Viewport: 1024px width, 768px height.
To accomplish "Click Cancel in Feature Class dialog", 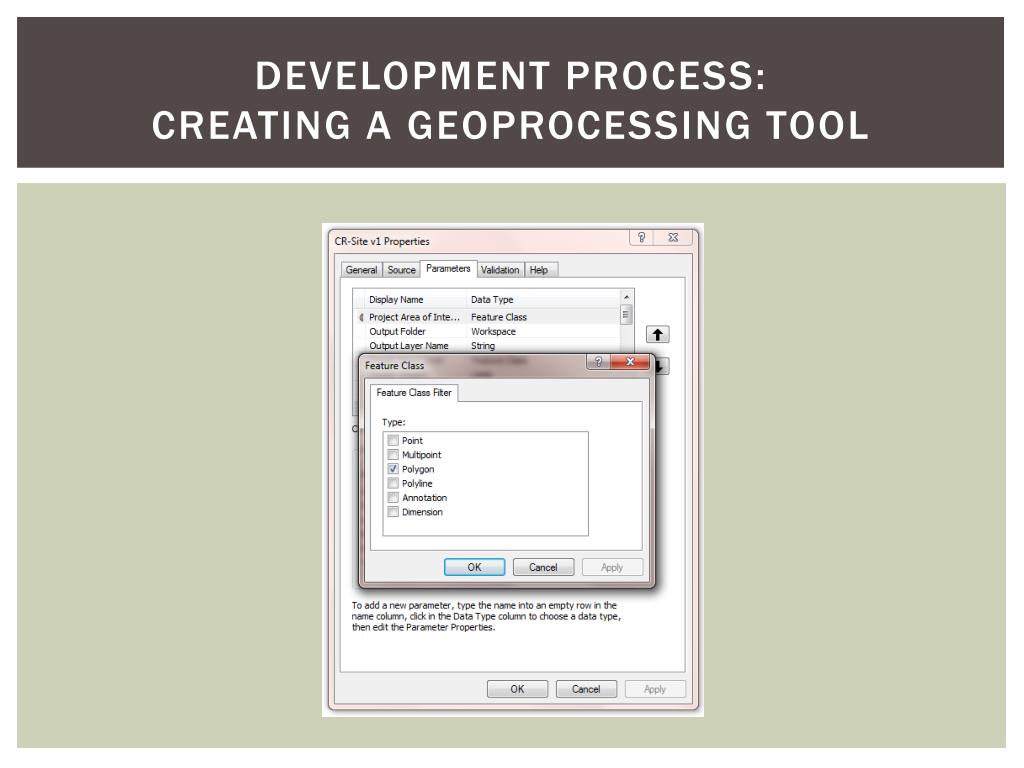I will point(543,567).
